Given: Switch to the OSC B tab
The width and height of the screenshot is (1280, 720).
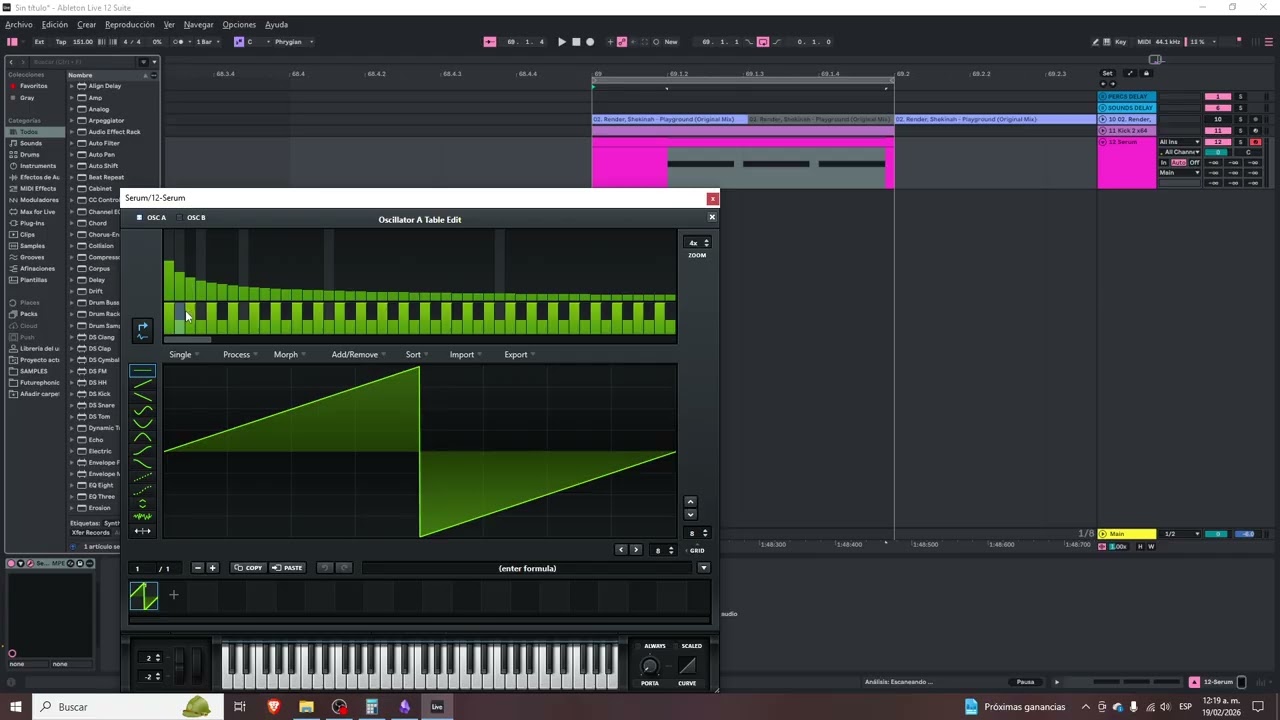Looking at the screenshot, I should [191, 217].
